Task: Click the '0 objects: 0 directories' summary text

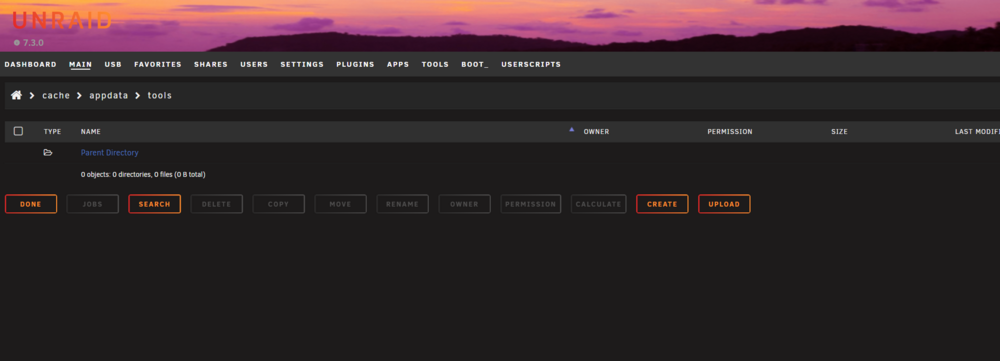Action: coord(143,174)
